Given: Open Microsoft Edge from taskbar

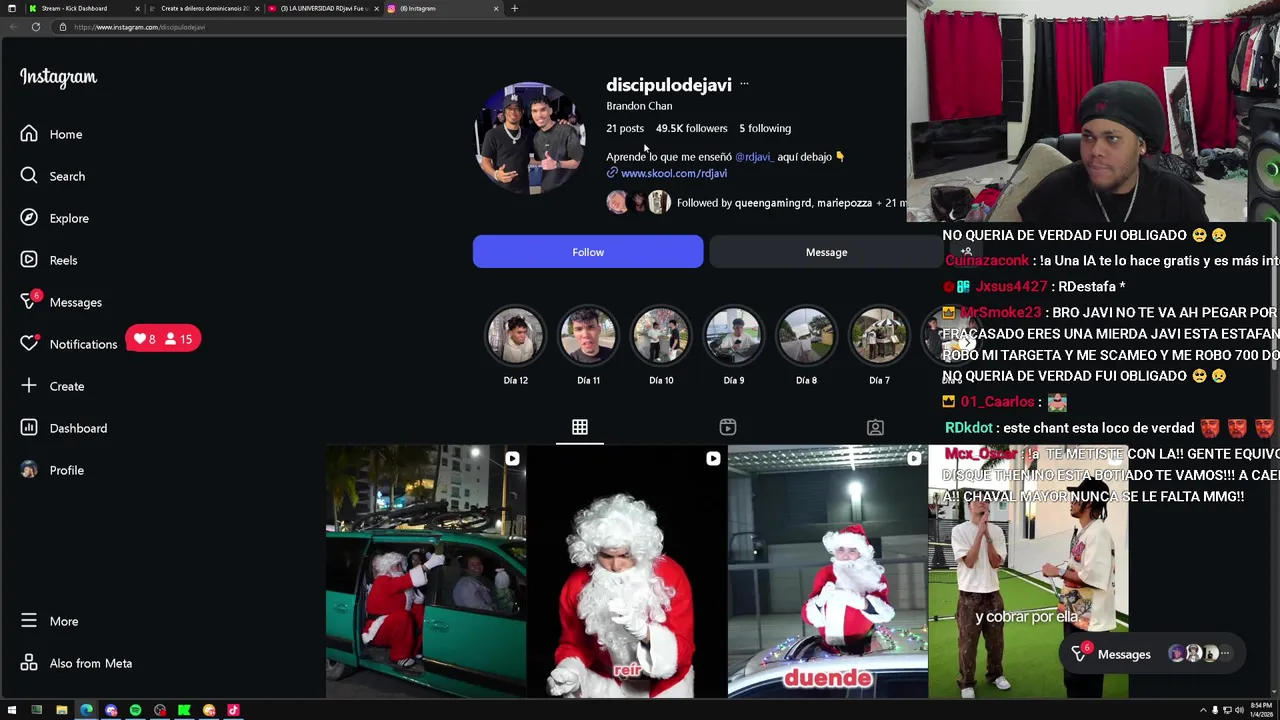Looking at the screenshot, I should [86, 710].
